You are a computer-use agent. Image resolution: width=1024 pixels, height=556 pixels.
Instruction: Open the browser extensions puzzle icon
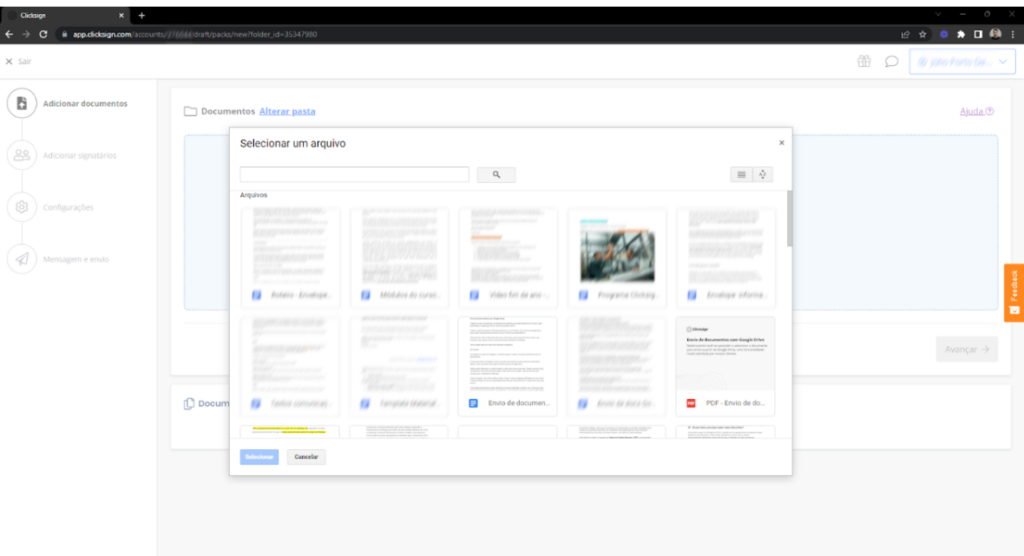coord(961,34)
